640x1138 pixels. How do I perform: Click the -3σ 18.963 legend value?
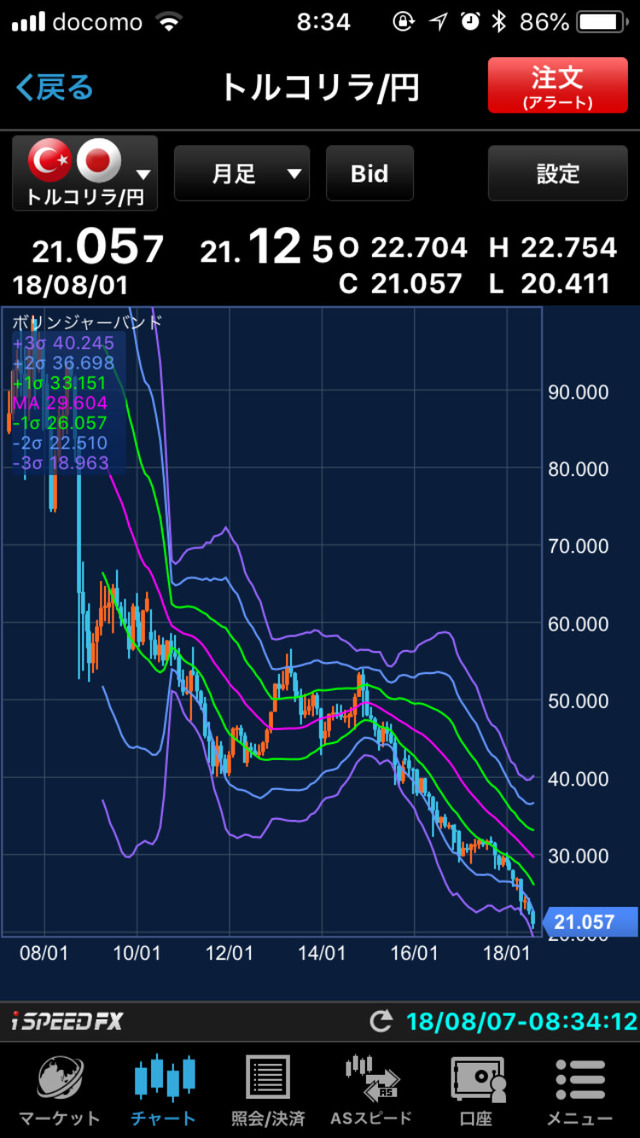[60, 462]
